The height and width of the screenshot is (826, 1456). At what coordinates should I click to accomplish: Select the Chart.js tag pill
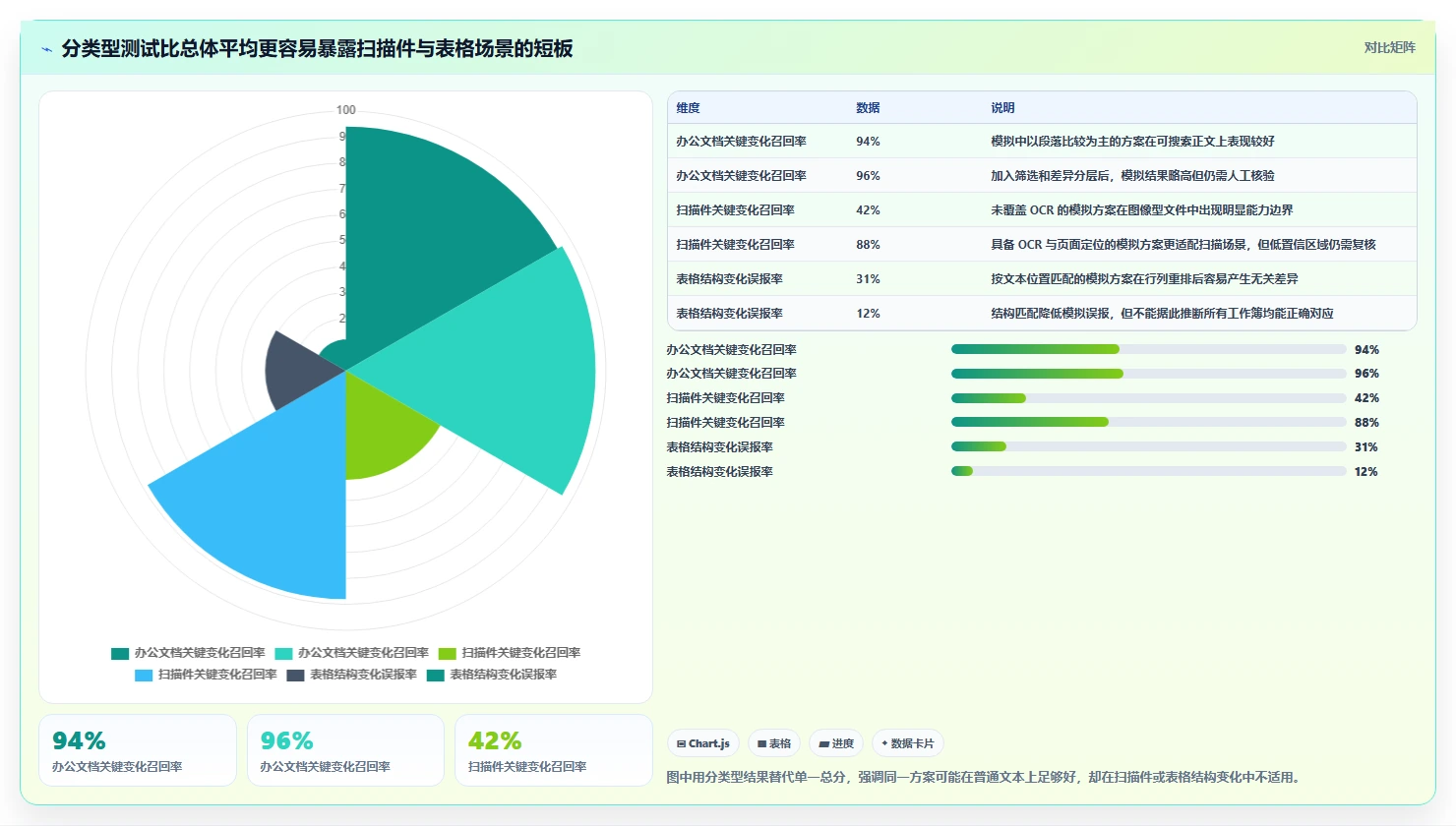tap(703, 743)
